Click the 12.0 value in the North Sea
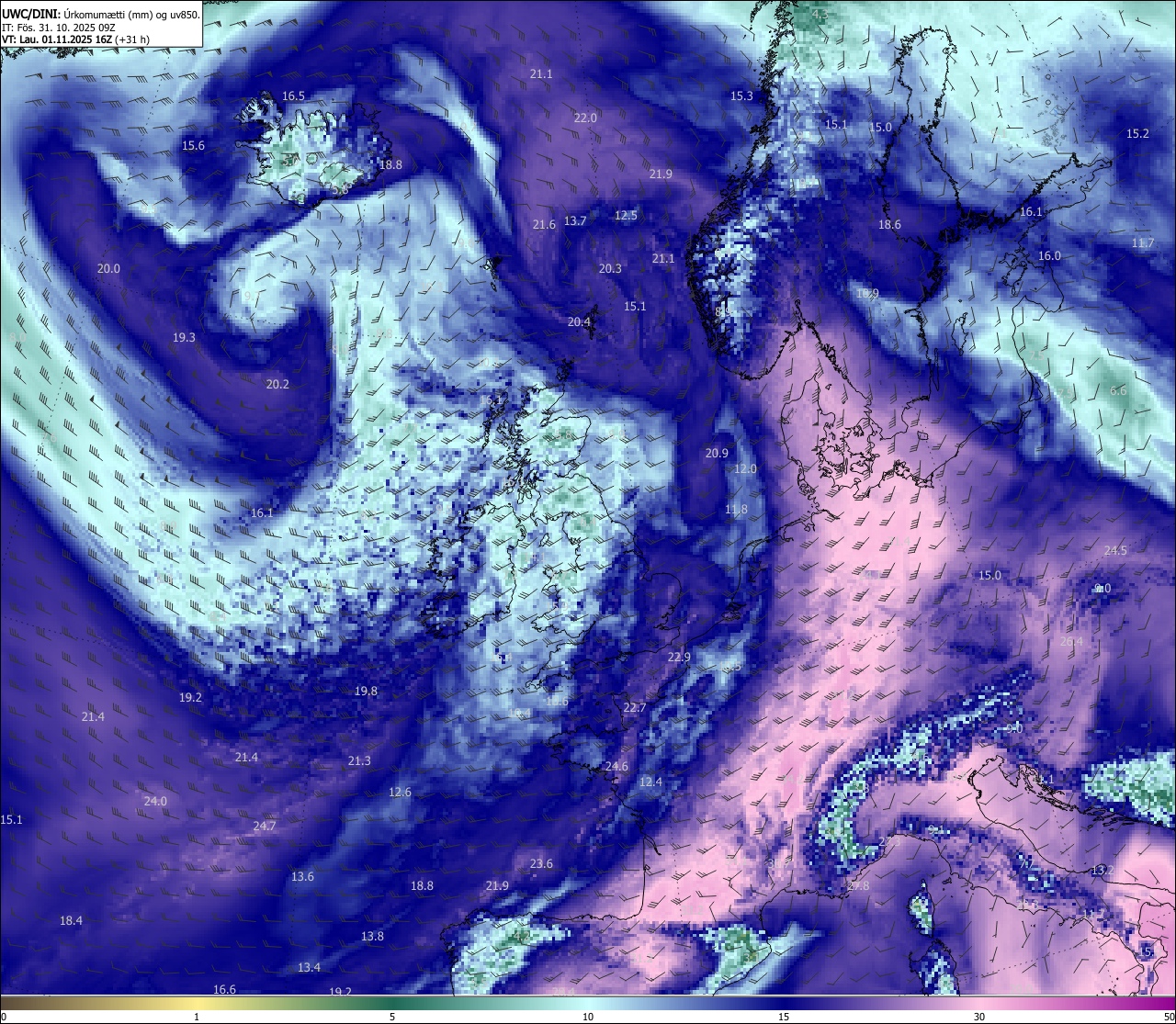Image resolution: width=1176 pixels, height=1024 pixels. (x=745, y=469)
